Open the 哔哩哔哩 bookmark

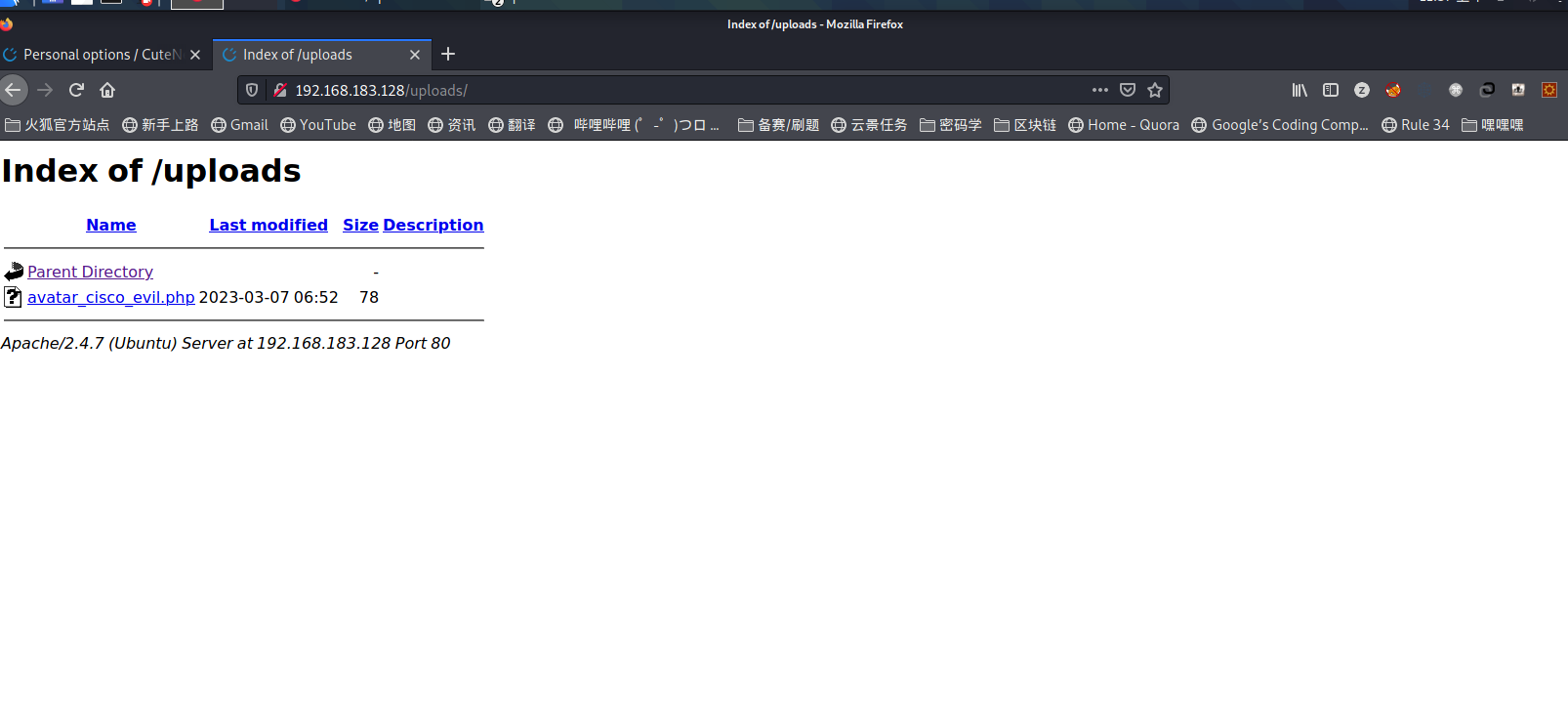(635, 125)
